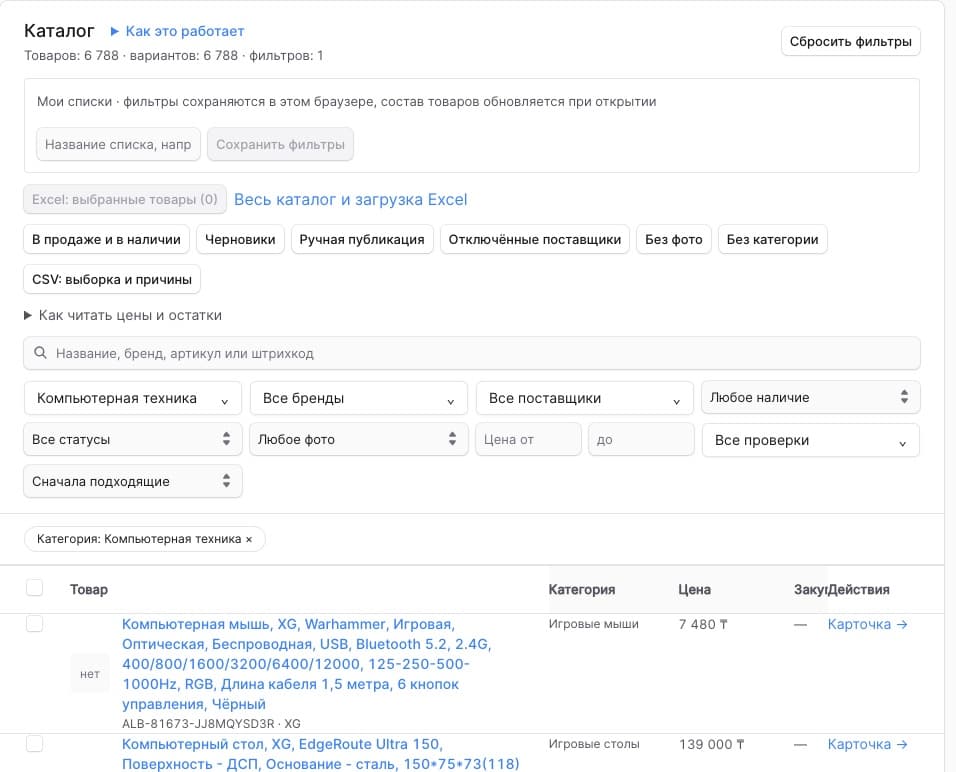Click "CSV: выборка и причины" button

pyautogui.click(x=112, y=279)
